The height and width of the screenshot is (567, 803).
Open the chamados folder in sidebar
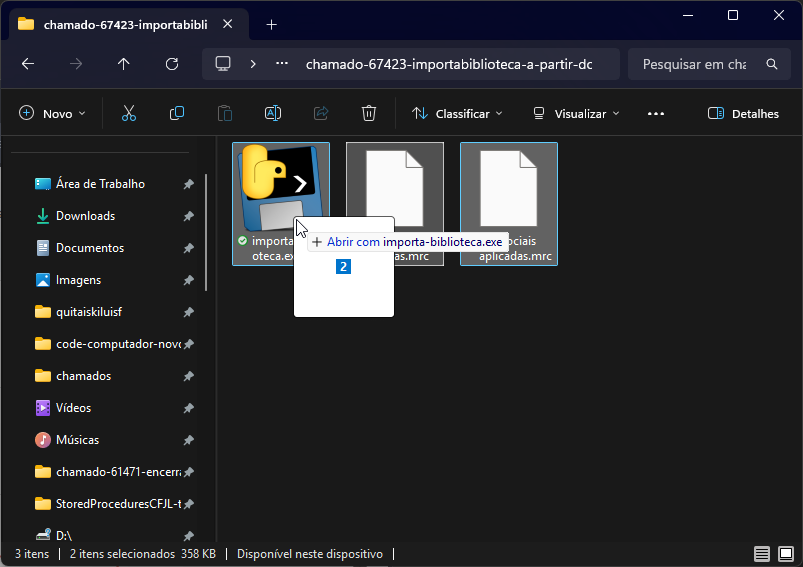pyautogui.click(x=83, y=376)
